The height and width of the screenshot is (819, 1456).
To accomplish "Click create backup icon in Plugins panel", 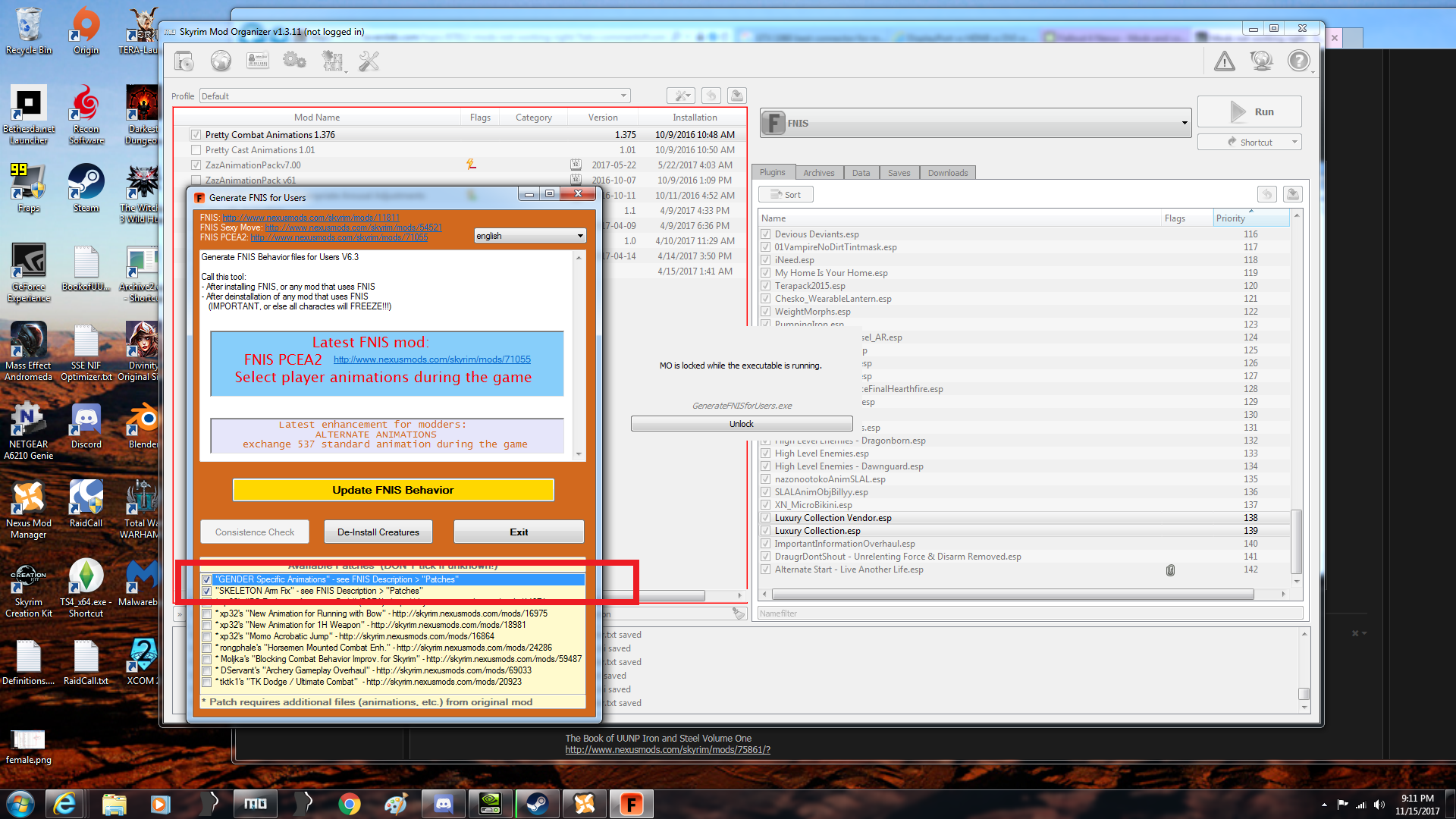I will click(1292, 195).
